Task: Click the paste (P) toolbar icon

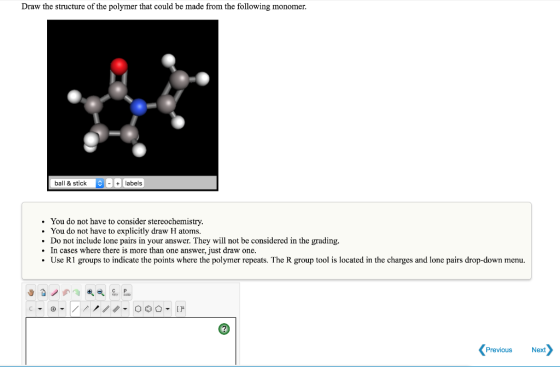Action: [126, 292]
